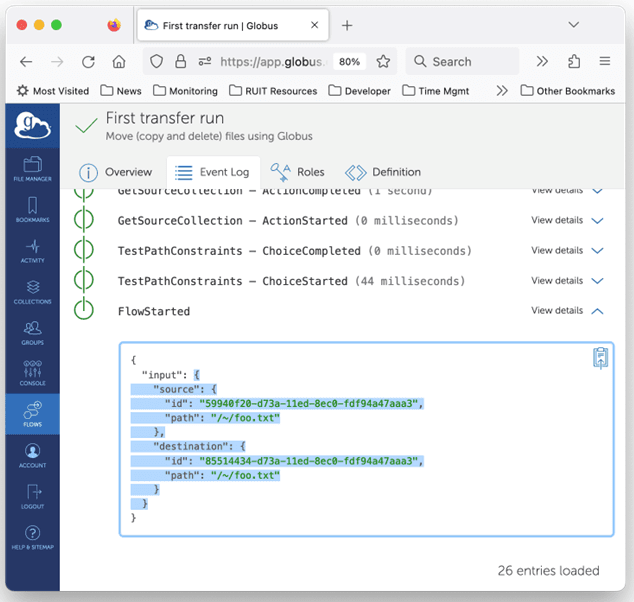Open the Monitoring bookmarks folder

186,91
